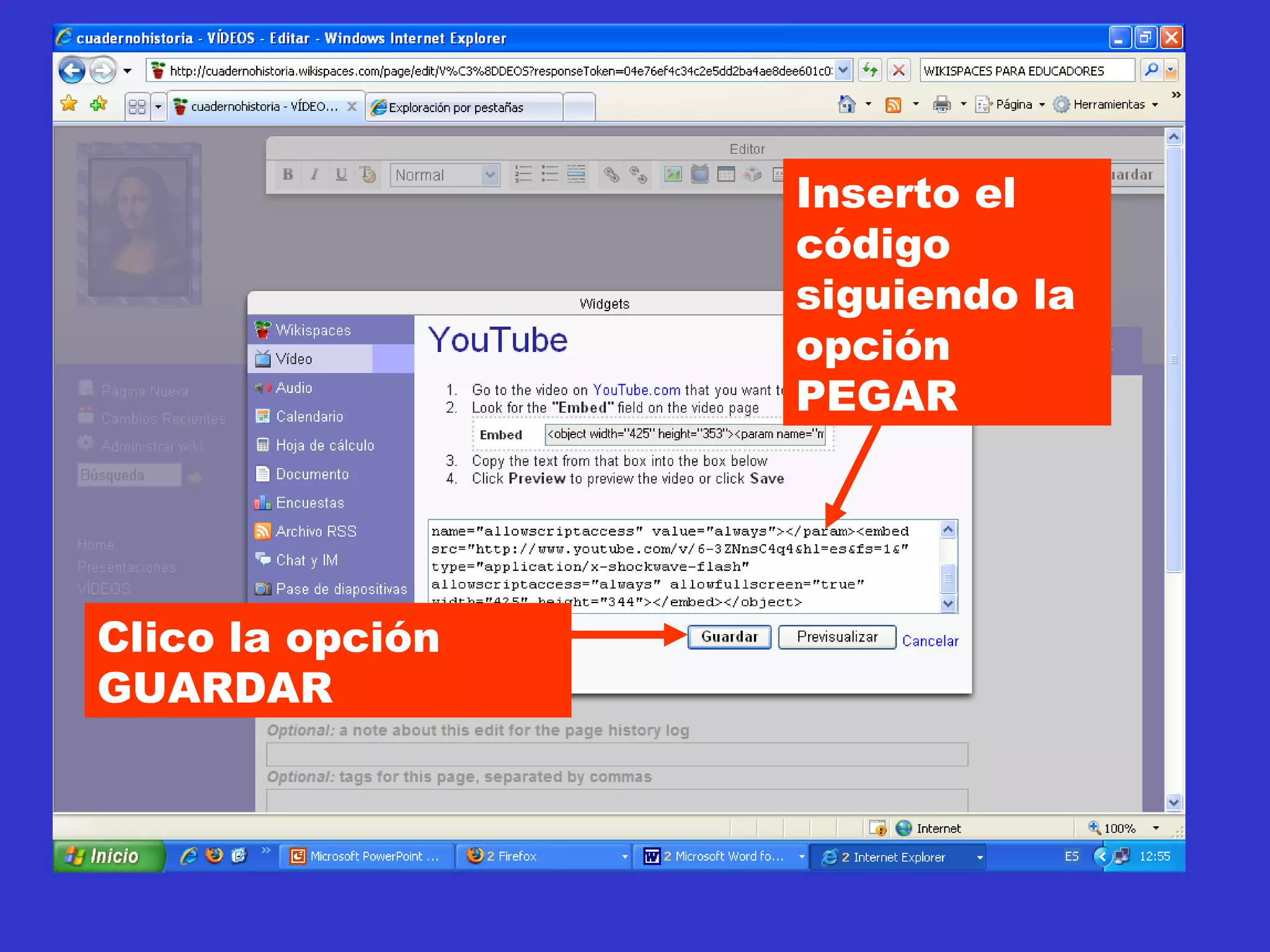This screenshot has height=952, width=1270.
Task: Open the Favorites star icon
Action: (69, 104)
